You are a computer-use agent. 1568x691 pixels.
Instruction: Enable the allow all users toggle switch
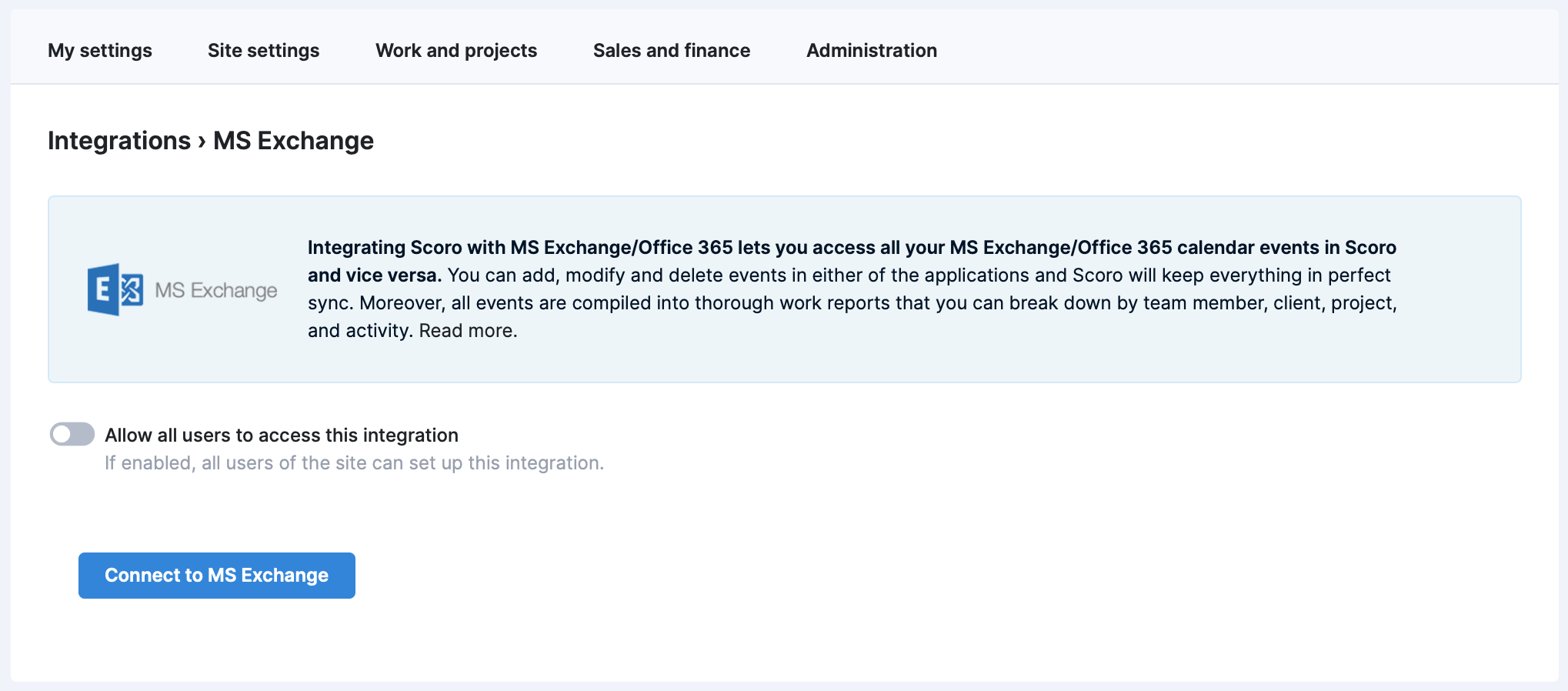[x=72, y=435]
